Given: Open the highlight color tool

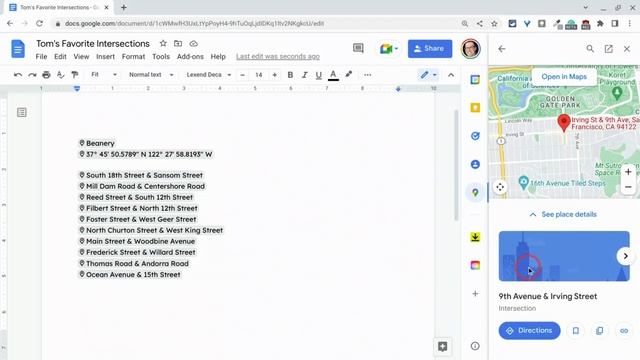Looking at the screenshot, I should point(349,75).
